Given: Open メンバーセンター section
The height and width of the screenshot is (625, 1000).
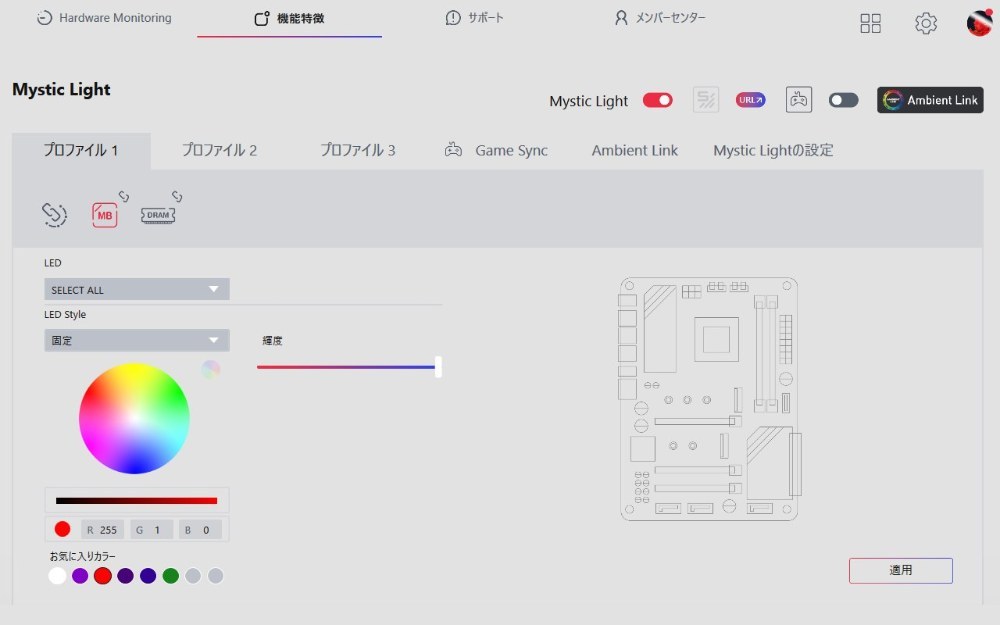Looking at the screenshot, I should [x=660, y=18].
